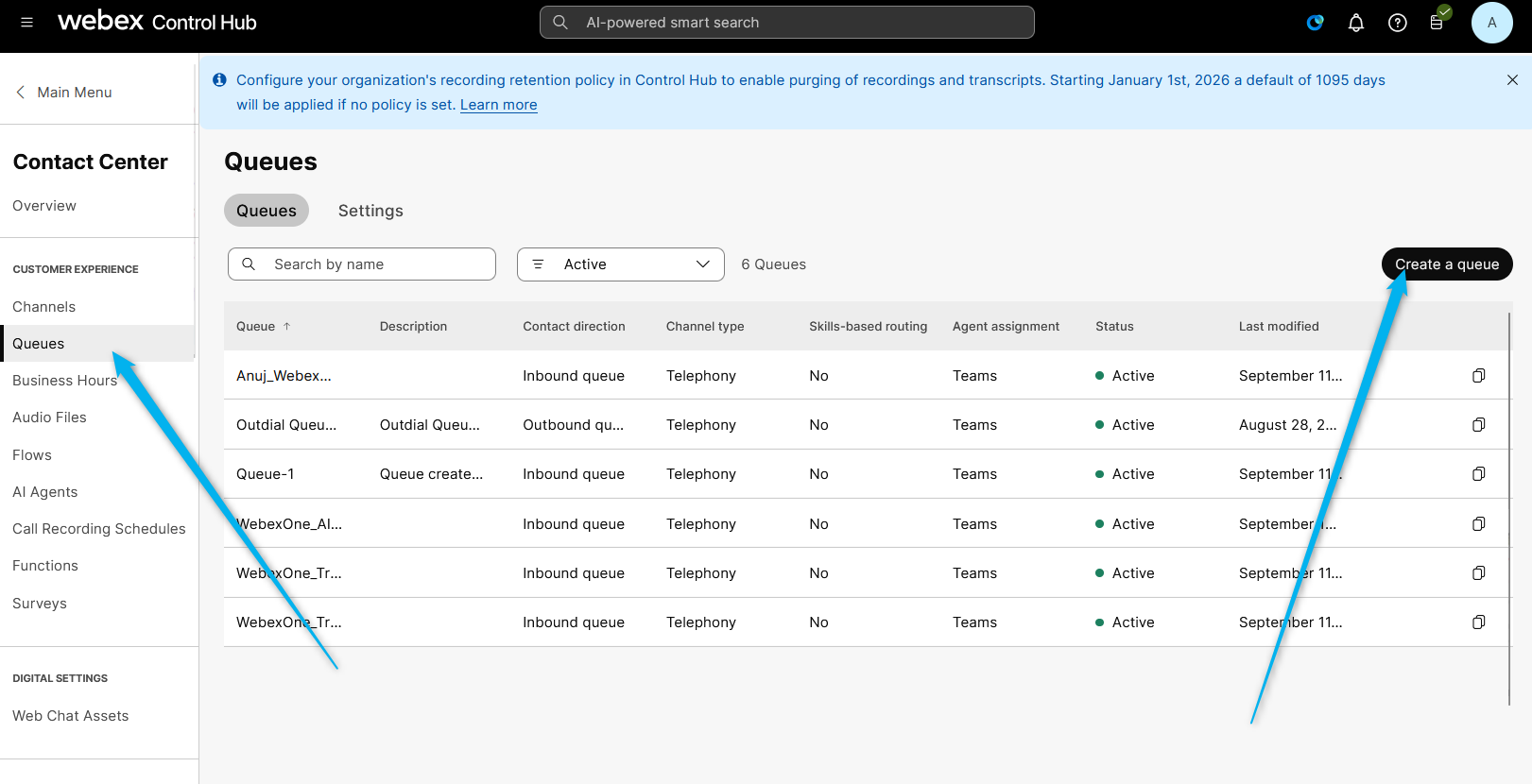This screenshot has height=784, width=1532.
Task: Switch to the Settings tab
Action: pyautogui.click(x=370, y=211)
